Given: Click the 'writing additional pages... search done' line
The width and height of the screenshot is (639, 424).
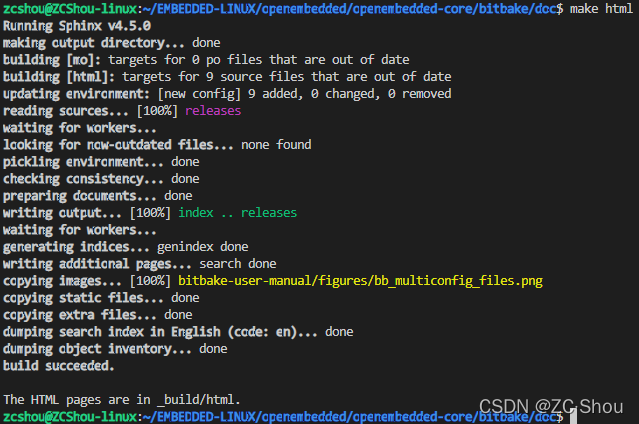Looking at the screenshot, I should pos(140,264).
